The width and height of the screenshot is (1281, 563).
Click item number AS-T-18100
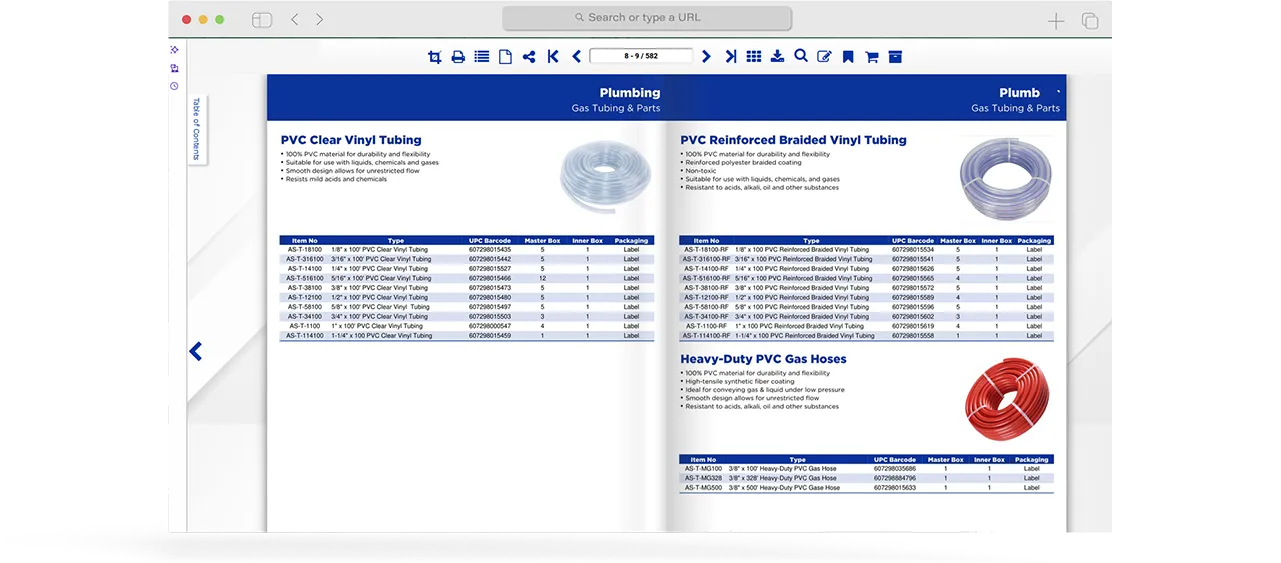(x=305, y=250)
